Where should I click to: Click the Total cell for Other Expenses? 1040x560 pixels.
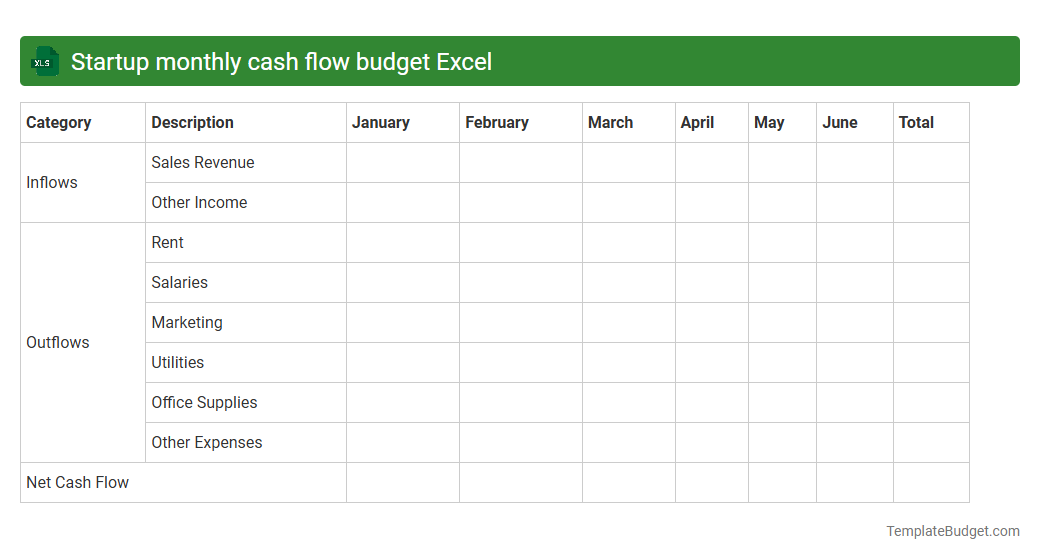tap(931, 443)
